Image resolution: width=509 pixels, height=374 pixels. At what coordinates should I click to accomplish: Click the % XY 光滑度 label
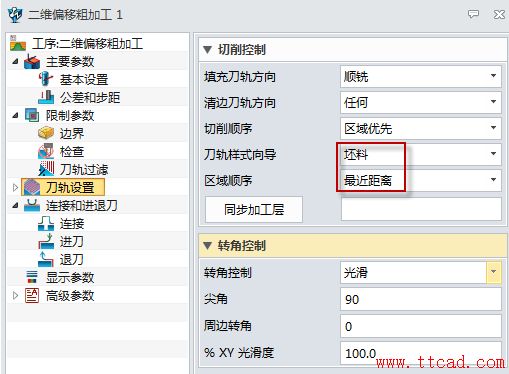pos(239,353)
